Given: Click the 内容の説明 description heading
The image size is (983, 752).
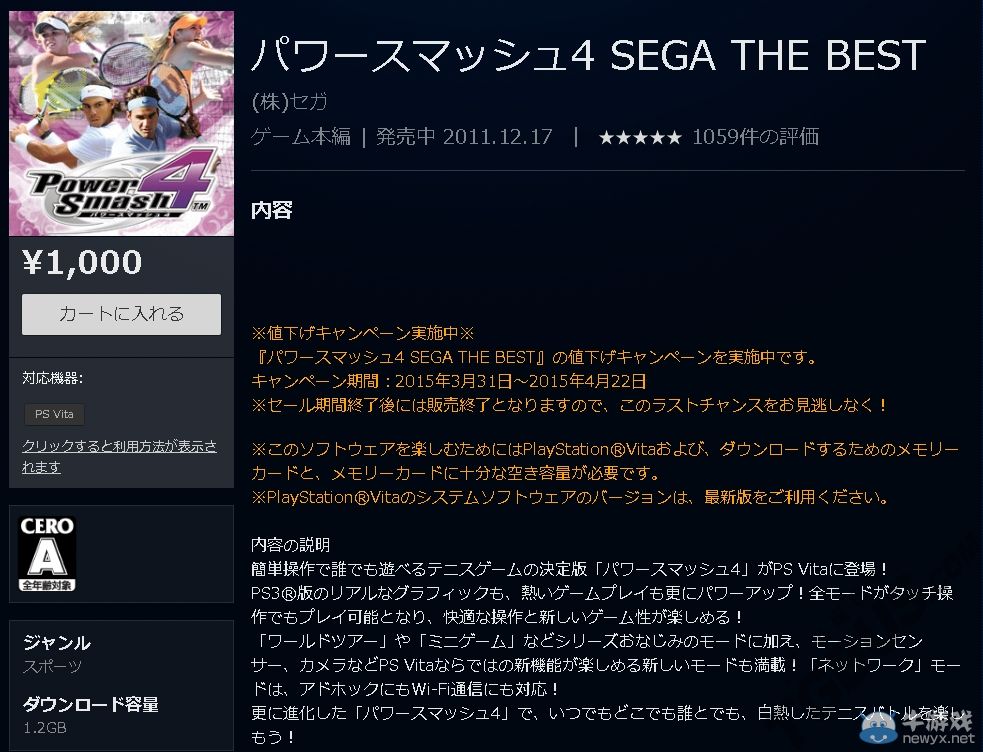Looking at the screenshot, I should [290, 545].
